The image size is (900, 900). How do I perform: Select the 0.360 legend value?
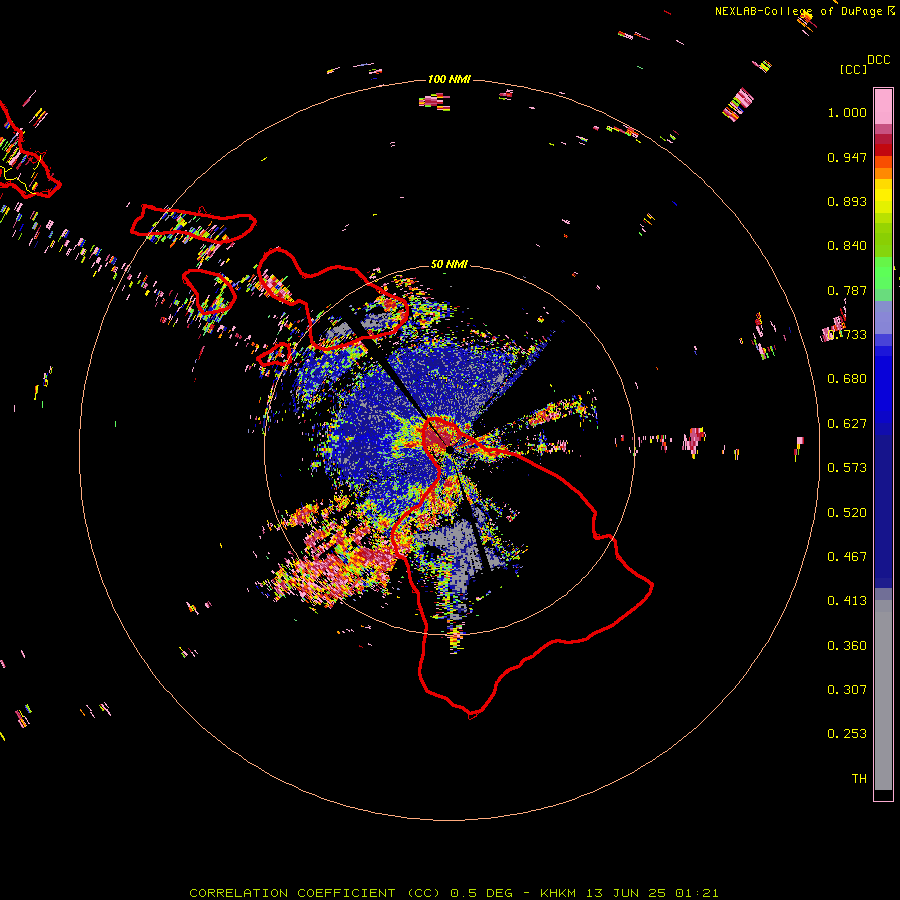pos(847,646)
